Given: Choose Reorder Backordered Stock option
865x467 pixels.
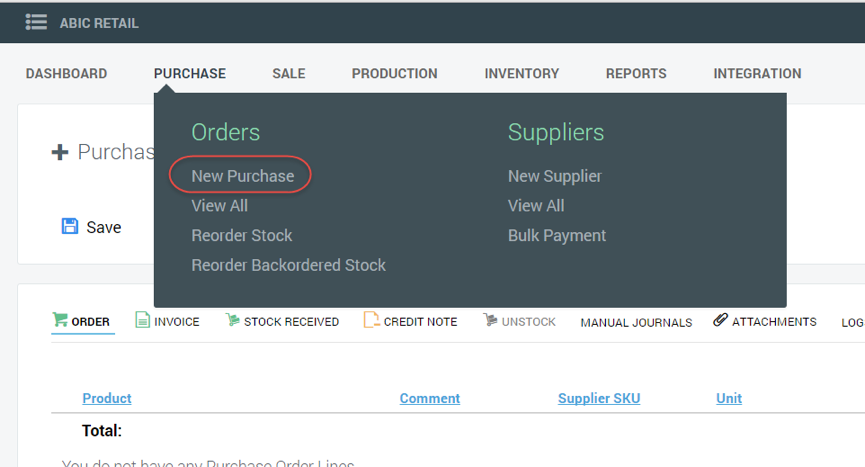Looking at the screenshot, I should [x=289, y=265].
